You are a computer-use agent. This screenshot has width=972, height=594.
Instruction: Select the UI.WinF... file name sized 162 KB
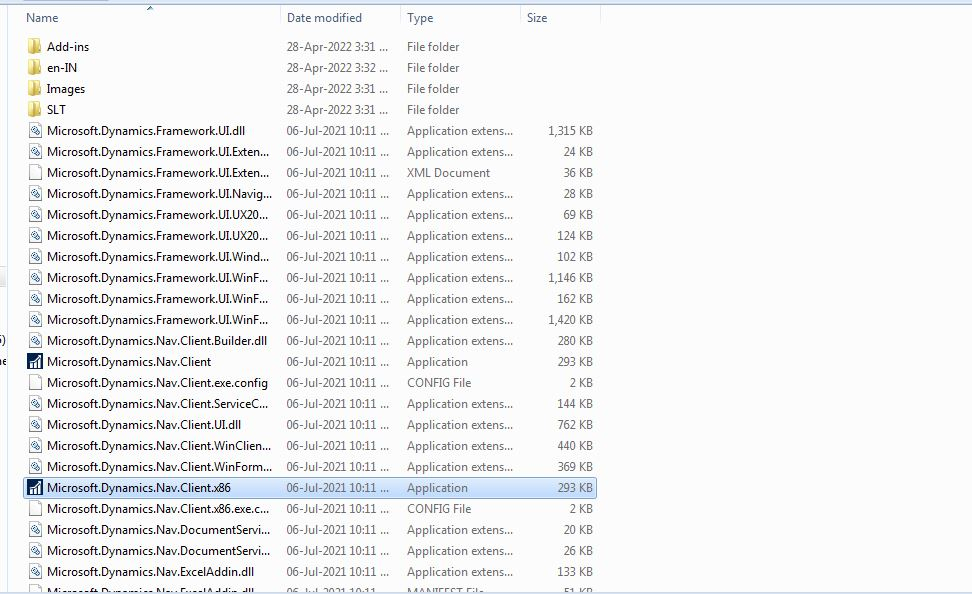157,299
